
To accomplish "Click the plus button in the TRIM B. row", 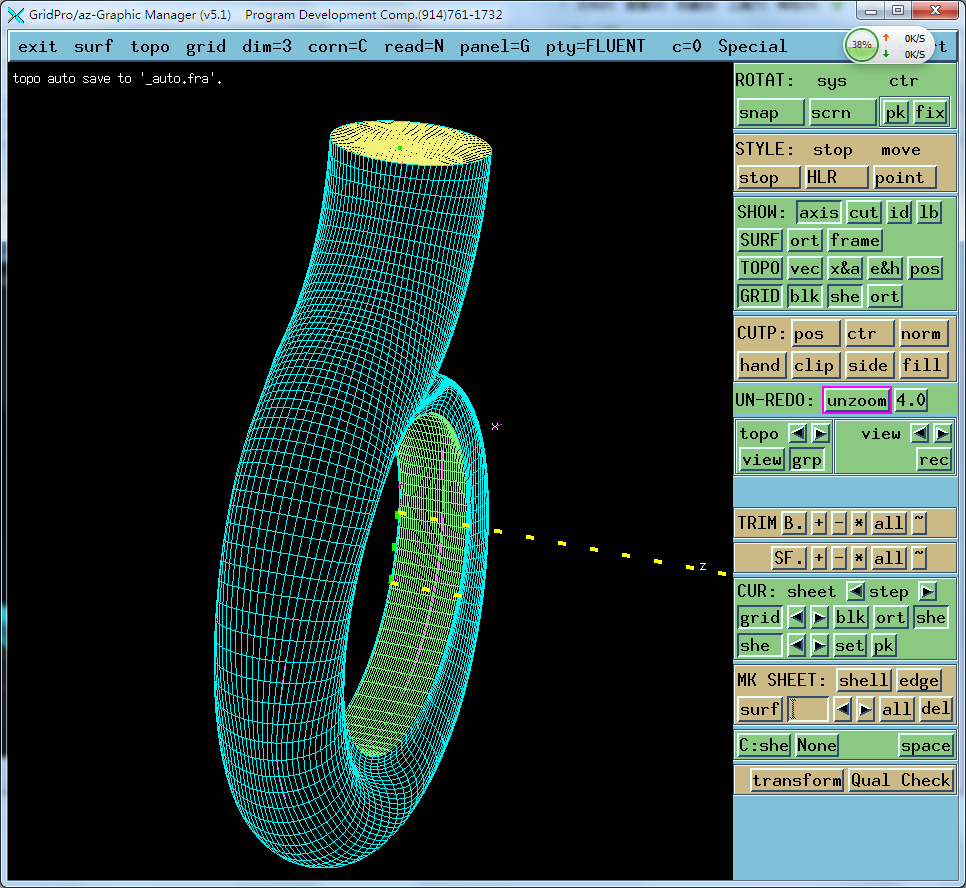I will click(819, 523).
